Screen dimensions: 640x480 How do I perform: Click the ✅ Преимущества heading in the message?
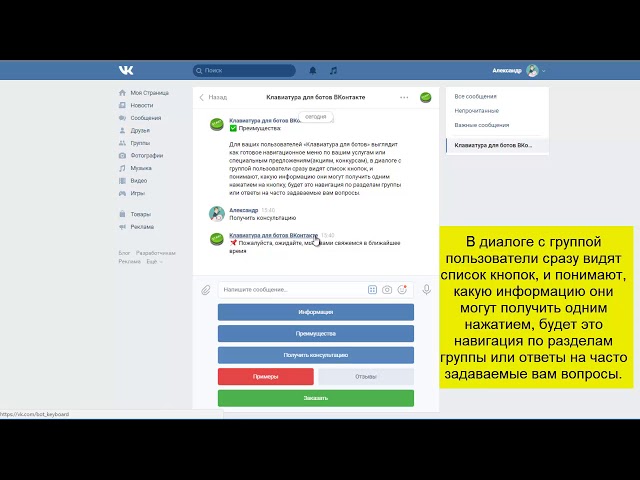[x=255, y=129]
